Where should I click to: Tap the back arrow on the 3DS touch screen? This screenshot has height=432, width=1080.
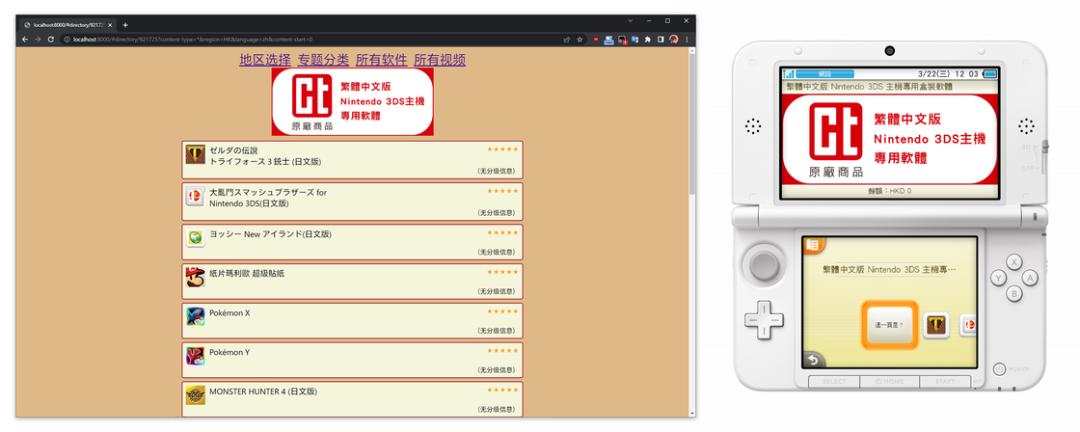(813, 359)
